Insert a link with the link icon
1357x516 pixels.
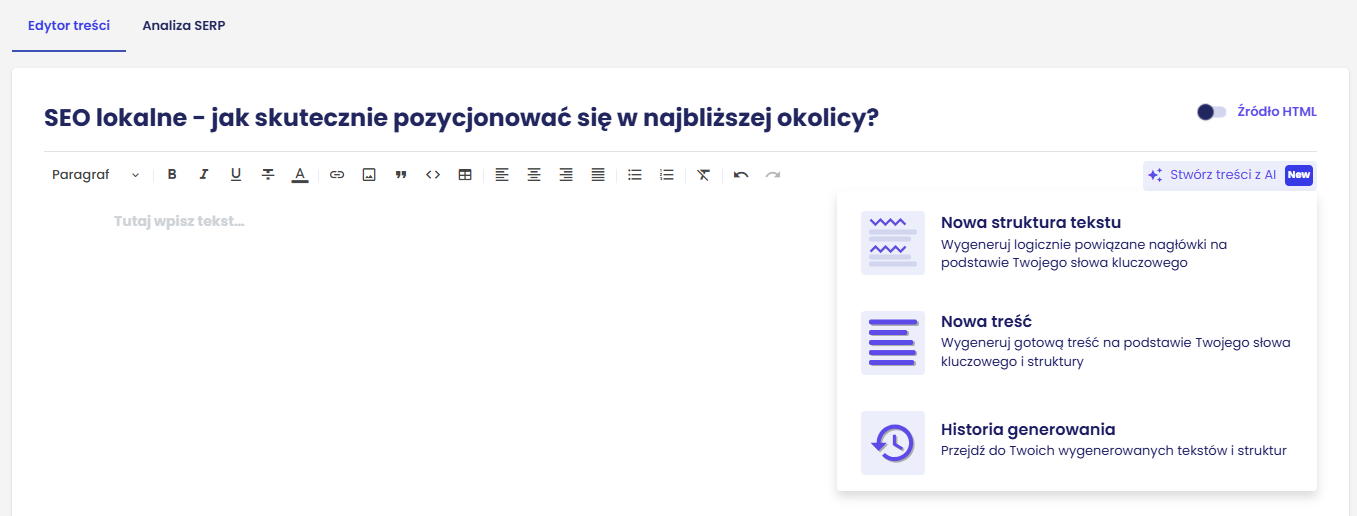pyautogui.click(x=337, y=175)
